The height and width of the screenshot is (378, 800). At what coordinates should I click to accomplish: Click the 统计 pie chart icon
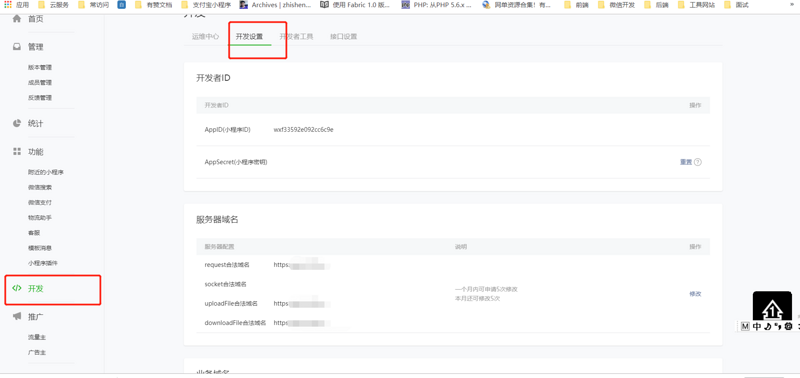tap(17, 123)
